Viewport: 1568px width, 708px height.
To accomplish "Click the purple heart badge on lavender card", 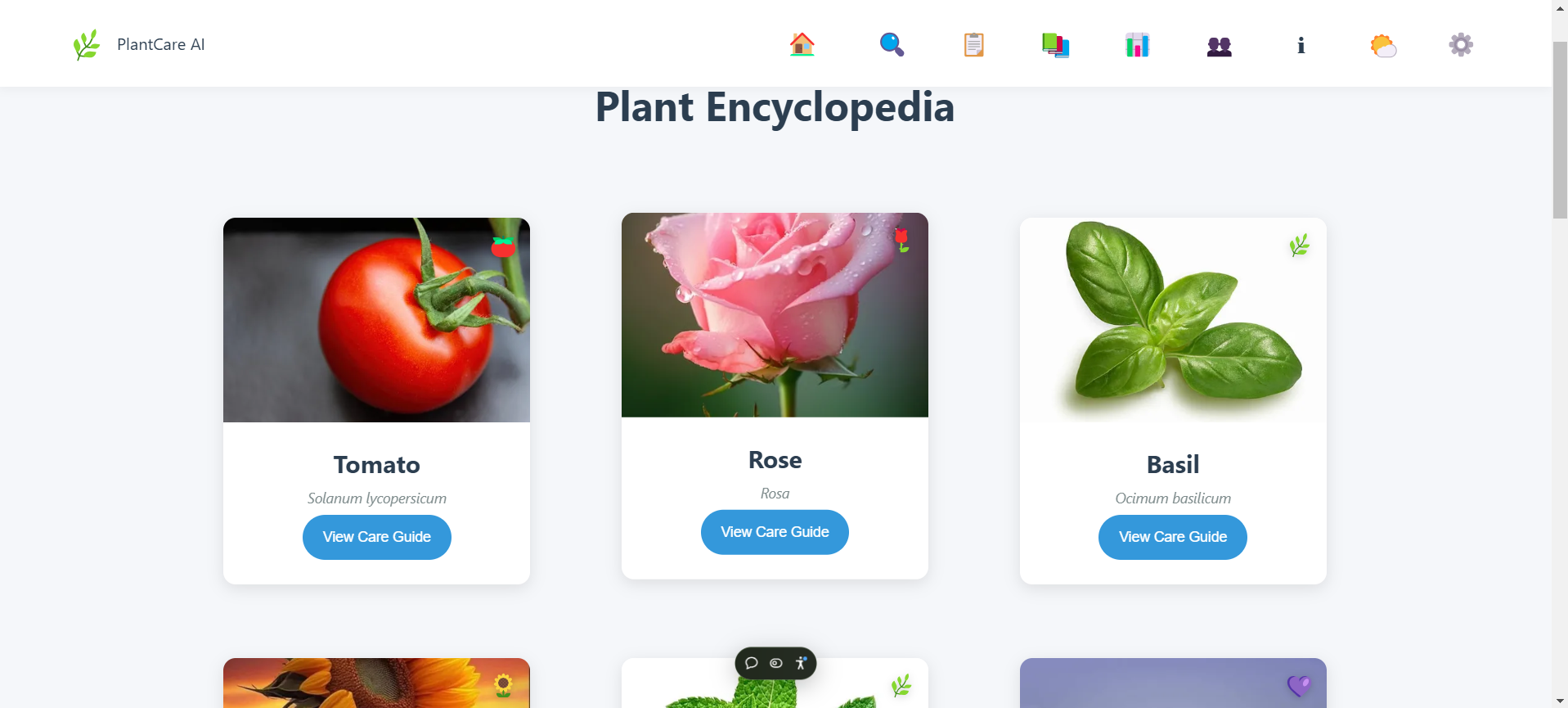I will pos(1299,685).
